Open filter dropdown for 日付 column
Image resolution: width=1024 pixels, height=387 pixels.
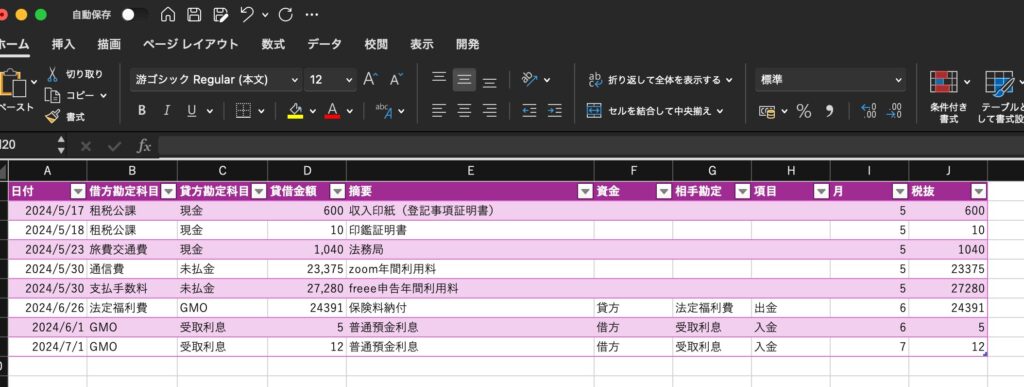(78, 191)
